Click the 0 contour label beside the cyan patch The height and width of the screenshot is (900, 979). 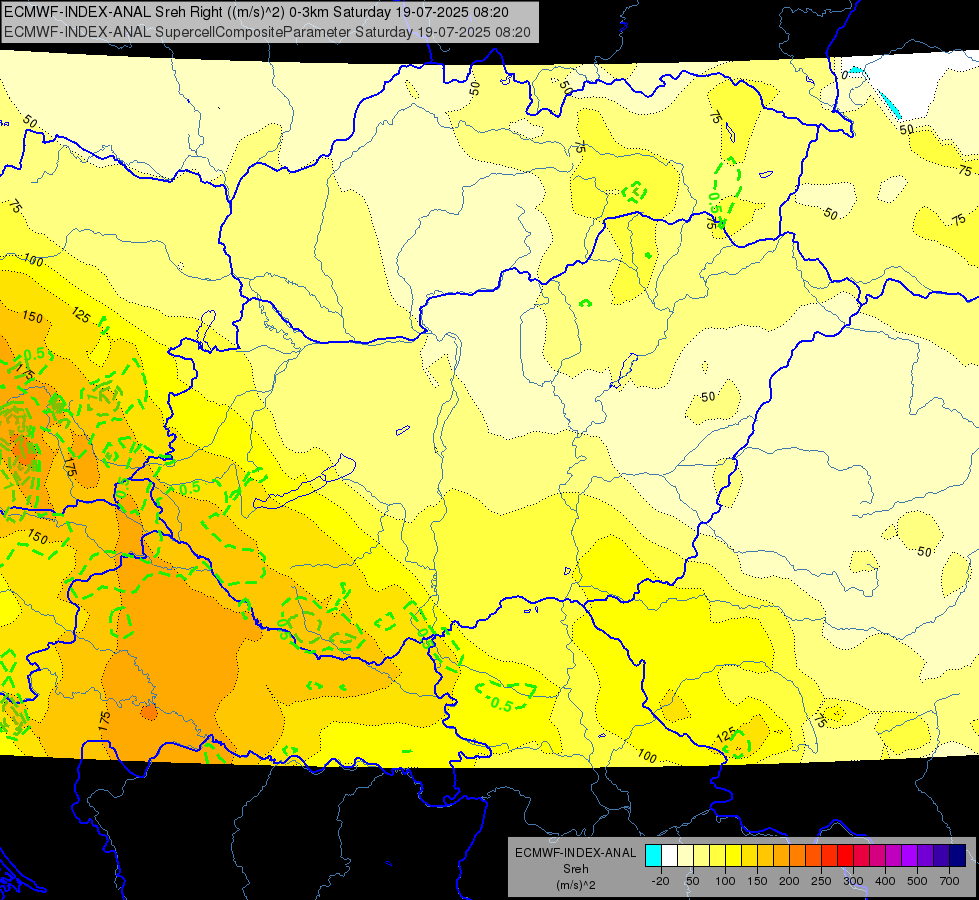coord(844,76)
